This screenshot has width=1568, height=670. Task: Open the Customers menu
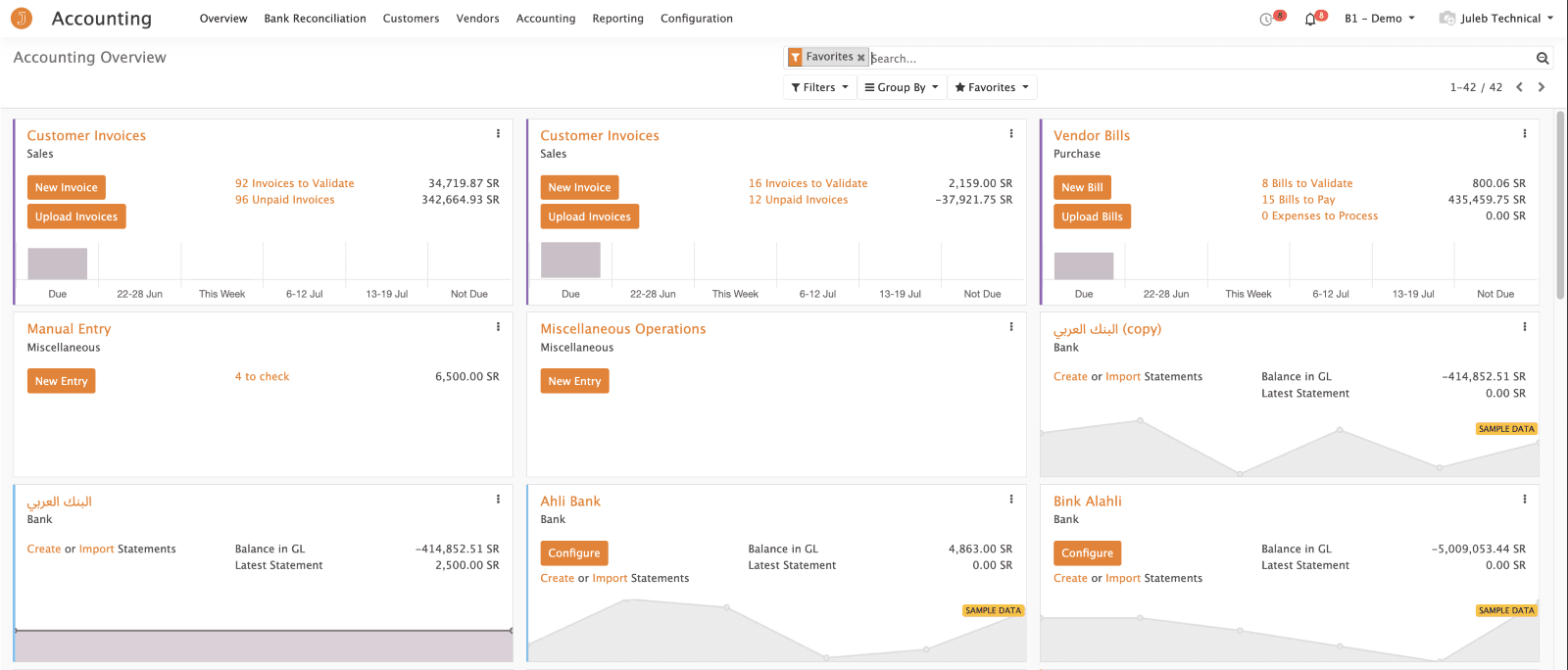pos(411,19)
